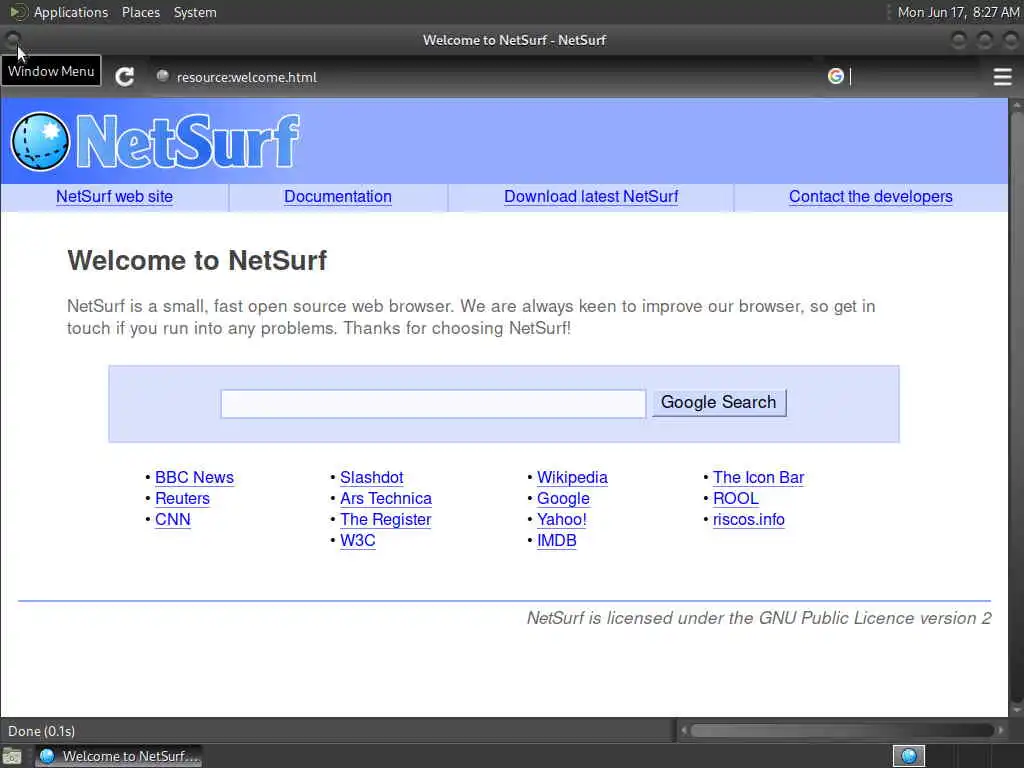The width and height of the screenshot is (1024, 768).
Task: Open the System menu
Action: click(x=195, y=12)
